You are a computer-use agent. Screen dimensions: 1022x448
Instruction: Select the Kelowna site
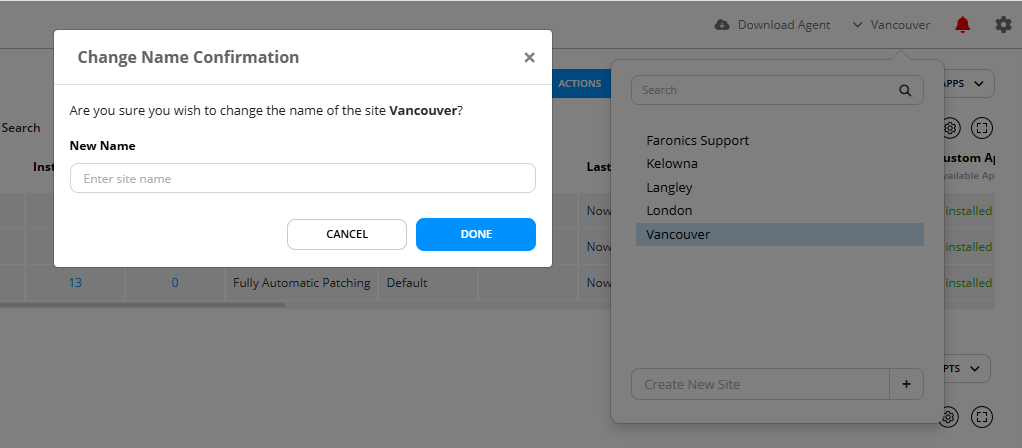[672, 164]
